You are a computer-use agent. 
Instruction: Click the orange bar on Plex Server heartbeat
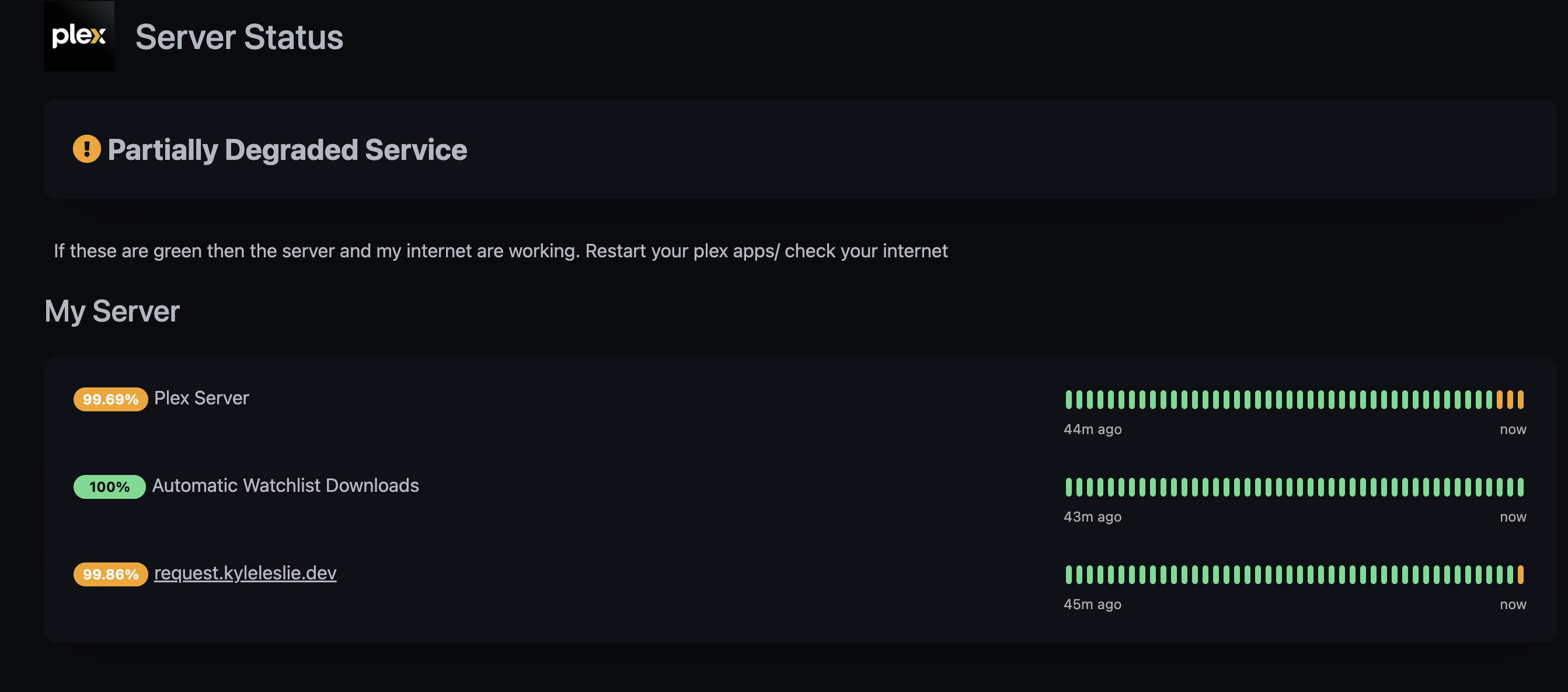[1511, 400]
